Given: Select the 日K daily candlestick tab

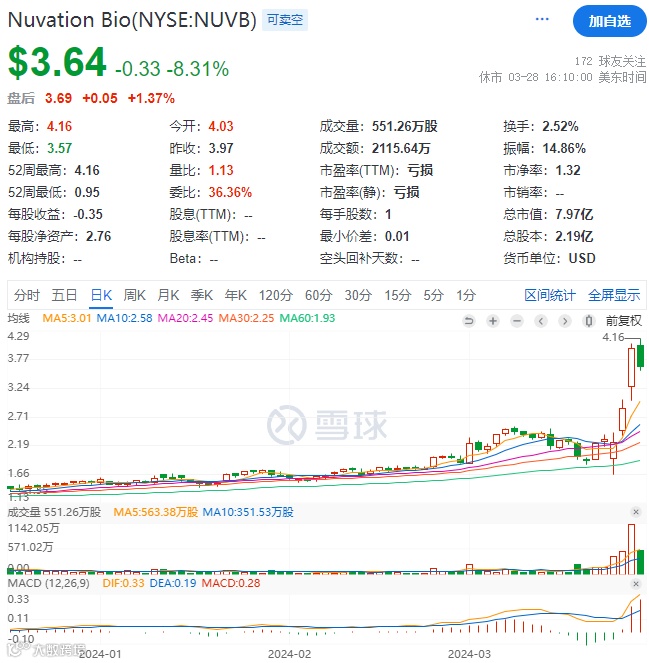Looking at the screenshot, I should (x=101, y=295).
